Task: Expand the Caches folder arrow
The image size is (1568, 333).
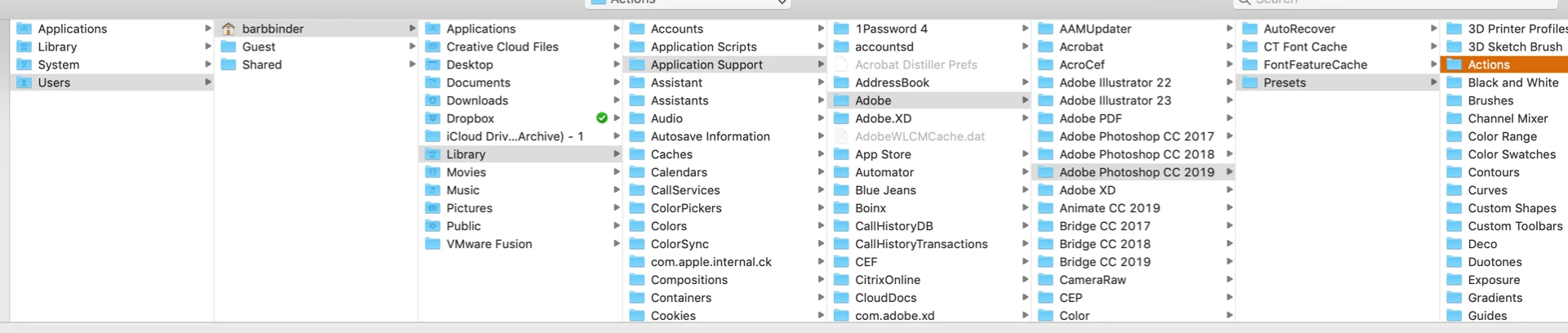Action: [x=820, y=154]
